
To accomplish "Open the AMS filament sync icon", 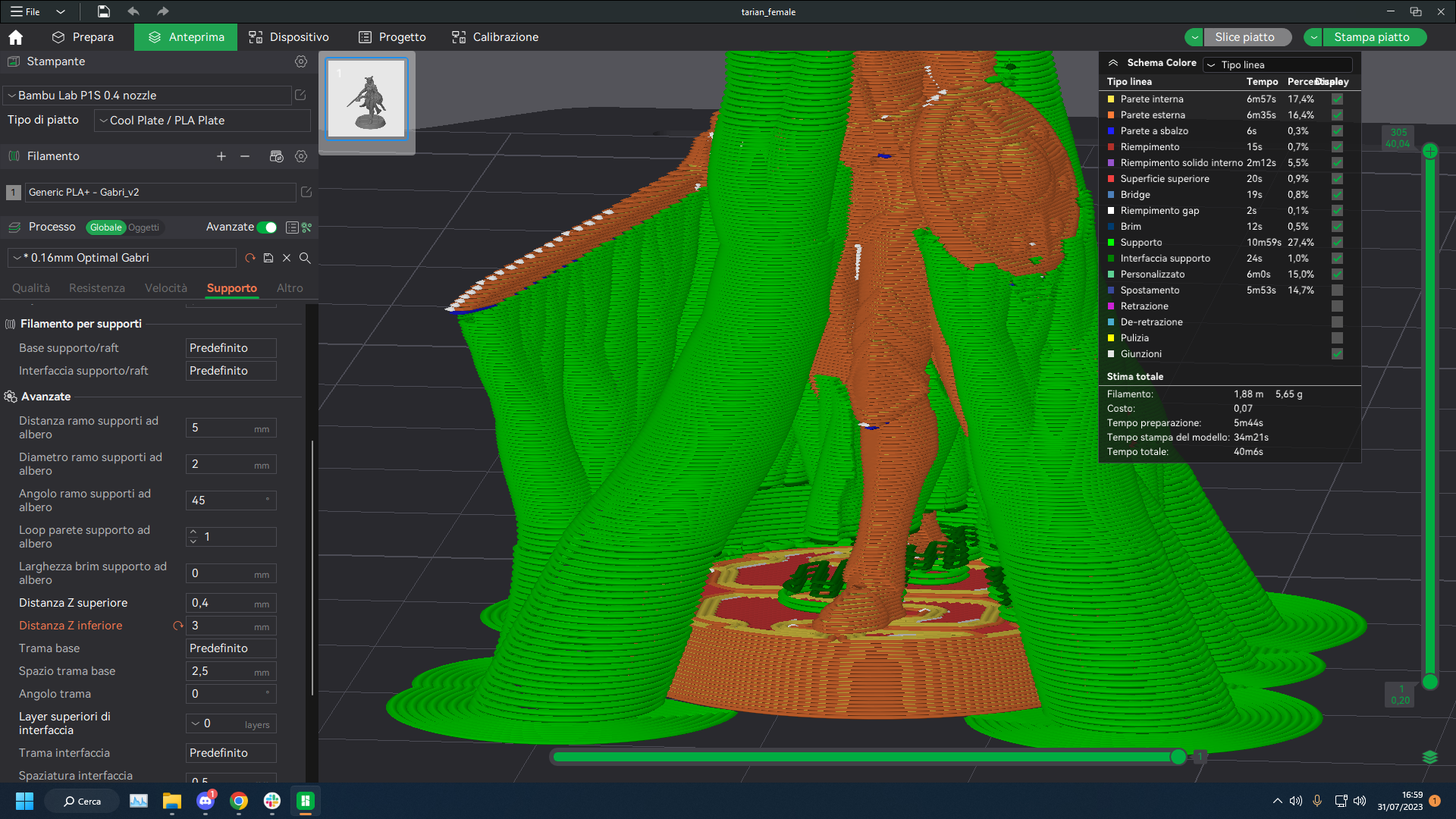I will 276,156.
